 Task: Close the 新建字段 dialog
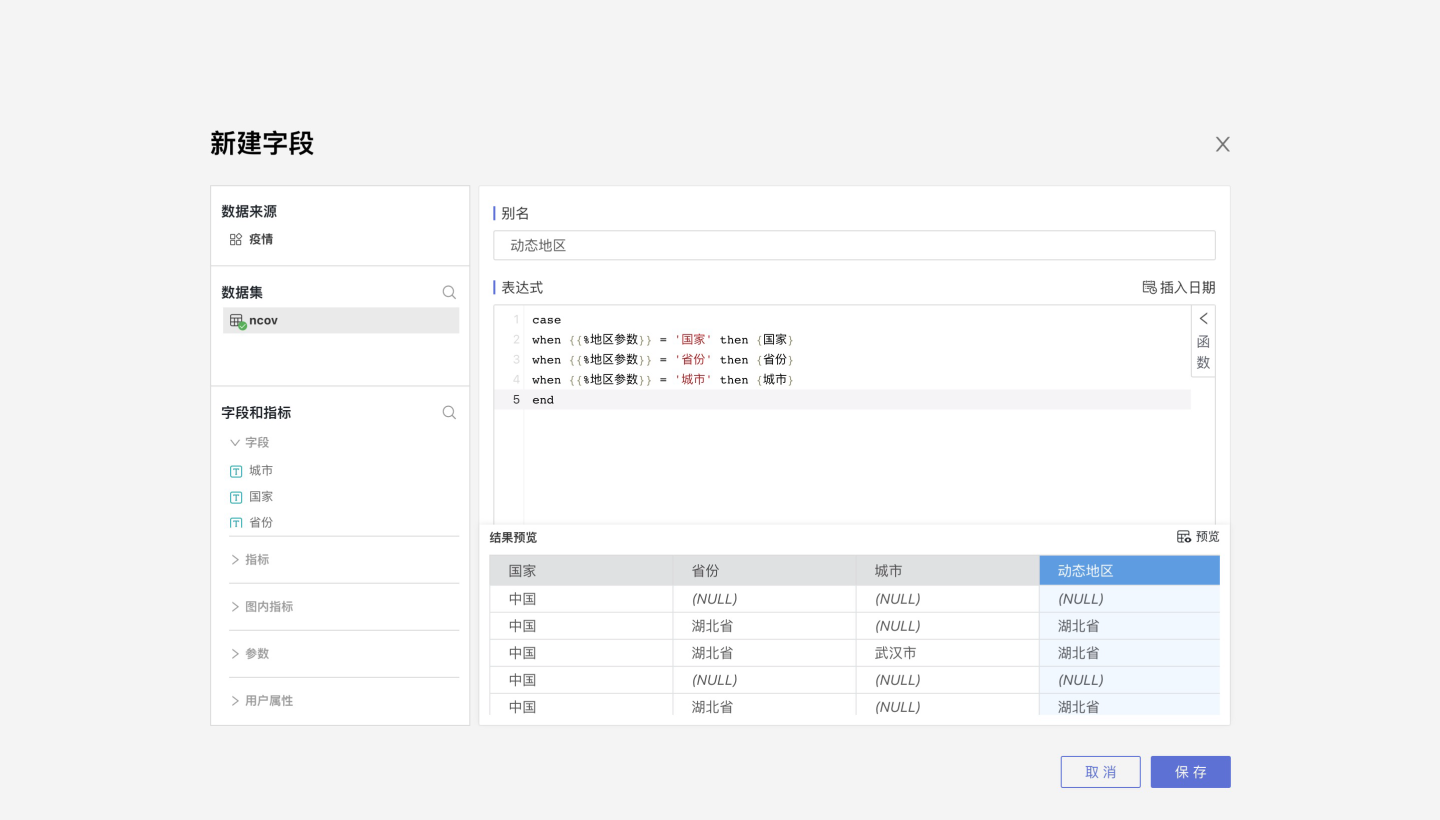(1222, 144)
